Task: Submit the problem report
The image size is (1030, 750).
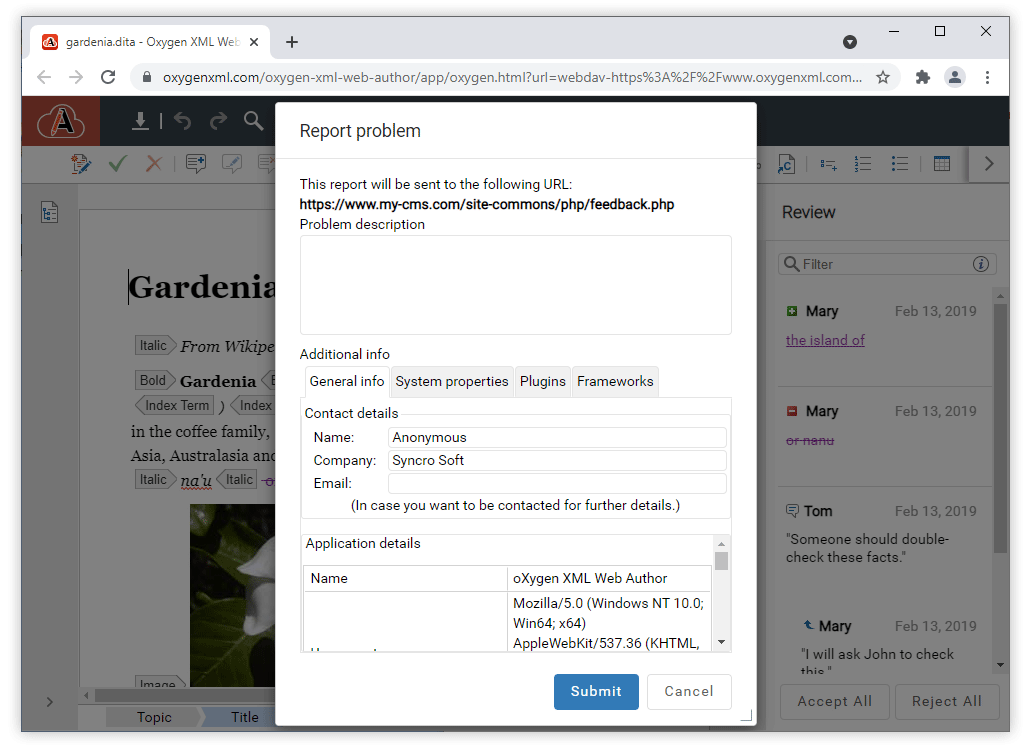Action: point(596,692)
